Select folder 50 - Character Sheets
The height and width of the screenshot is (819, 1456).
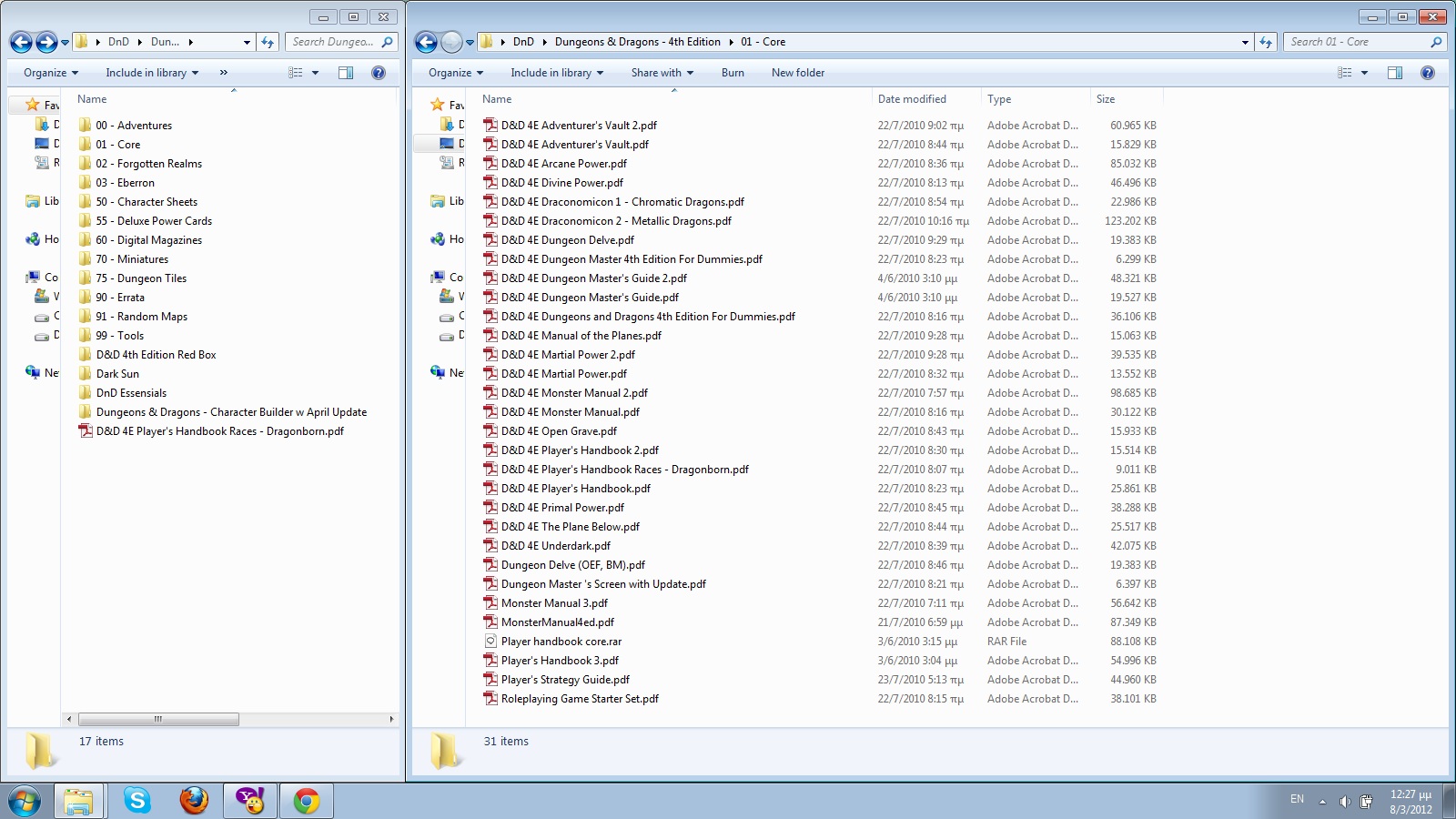pyautogui.click(x=147, y=202)
